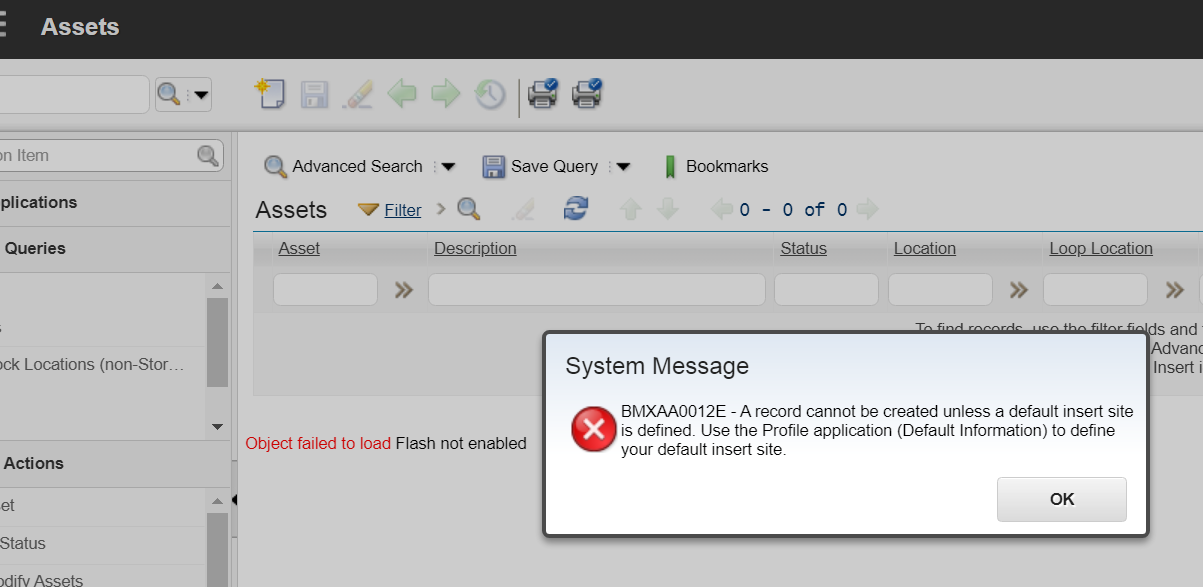This screenshot has height=587, width=1203.
Task: Click the Filter link in Assets table
Action: coord(402,210)
